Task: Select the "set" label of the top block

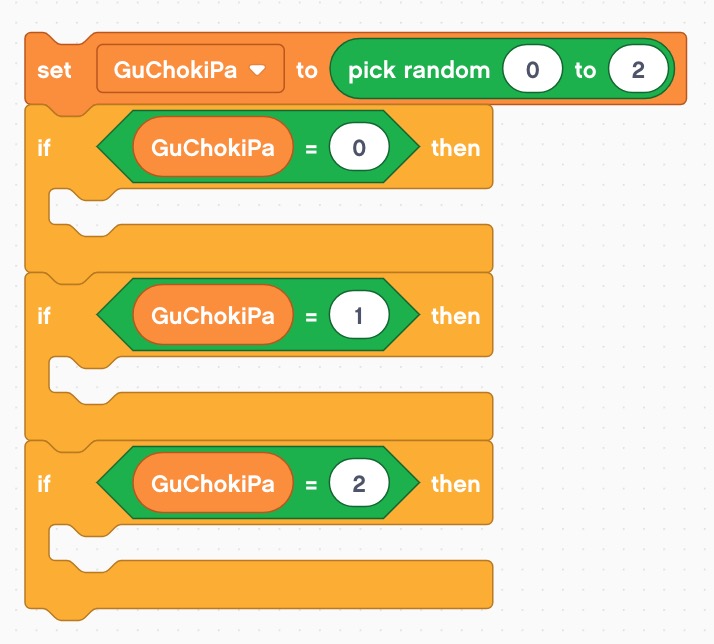Action: point(53,70)
